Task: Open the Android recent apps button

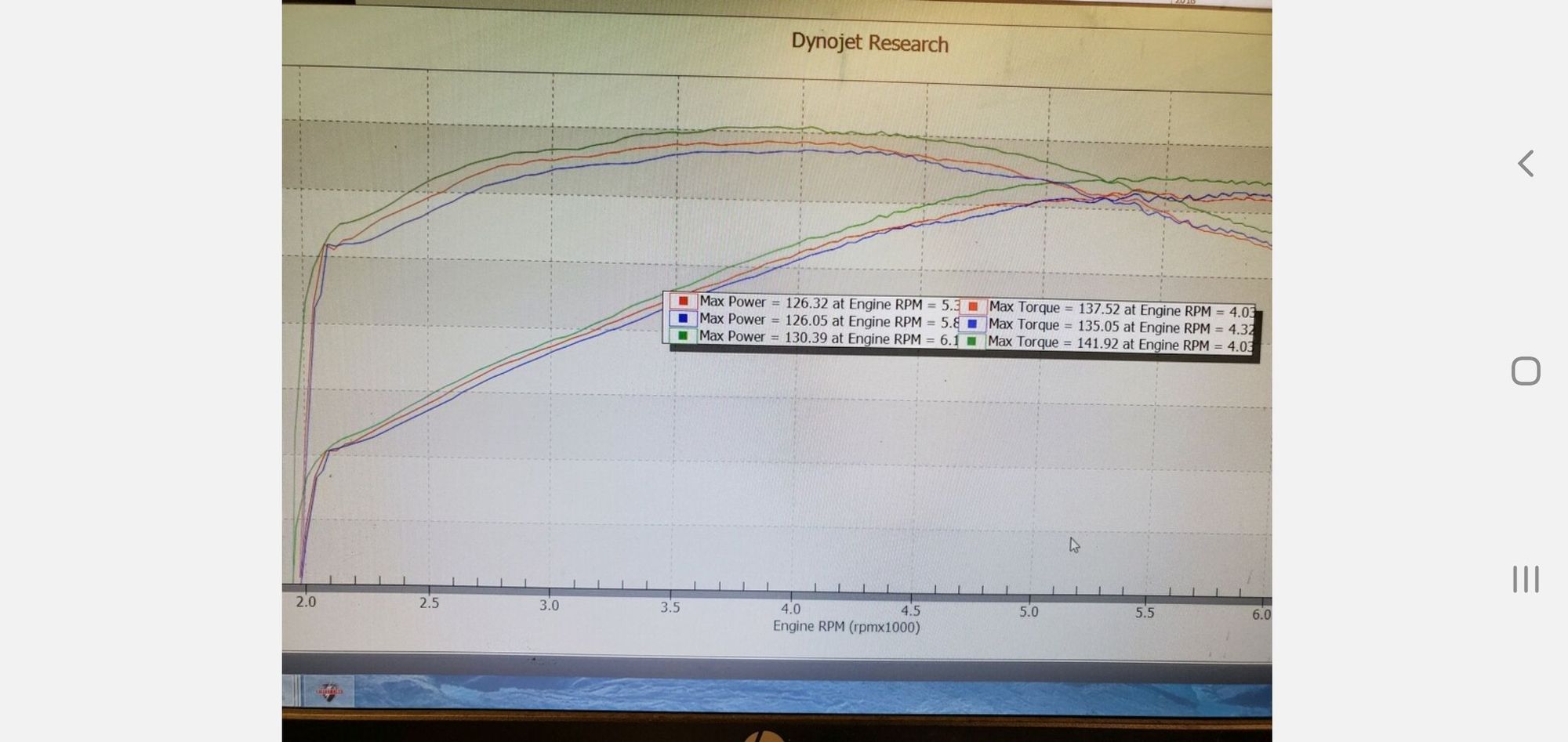Action: [x=1525, y=579]
